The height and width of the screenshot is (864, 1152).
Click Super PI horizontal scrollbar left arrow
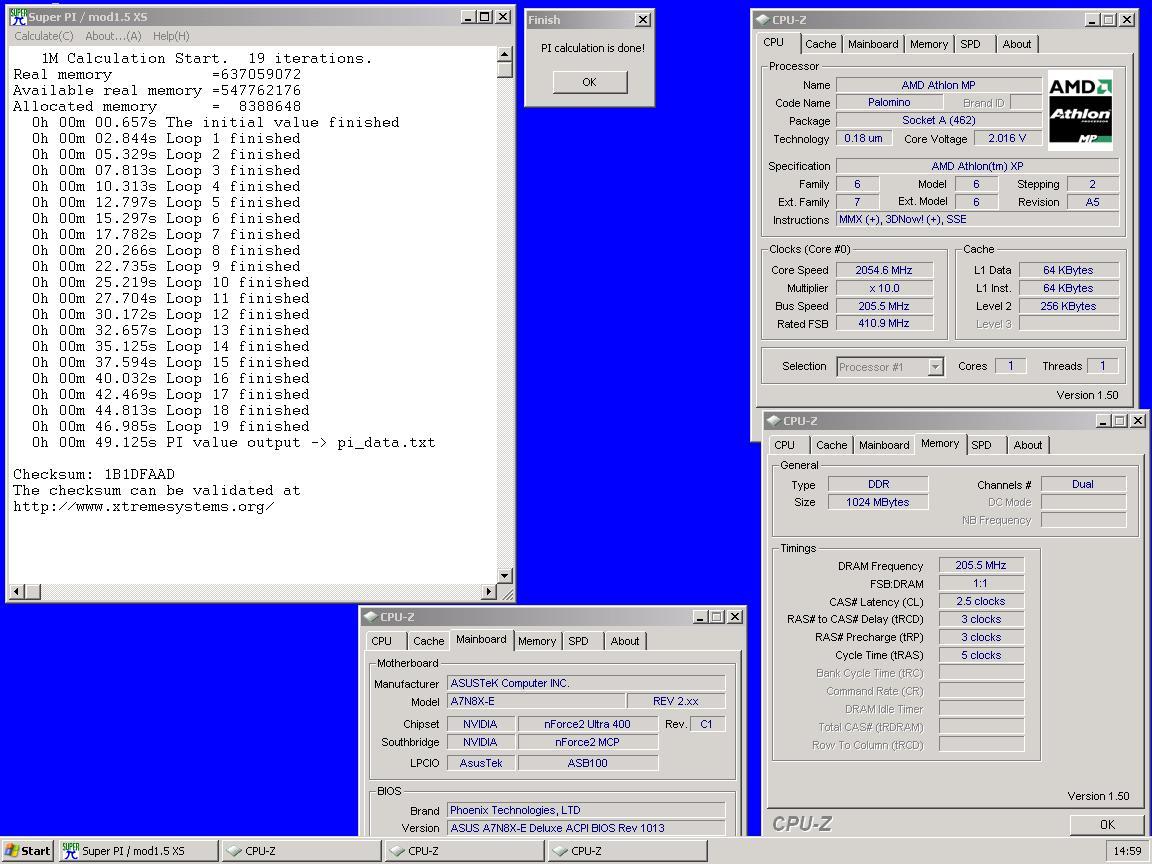[17, 591]
